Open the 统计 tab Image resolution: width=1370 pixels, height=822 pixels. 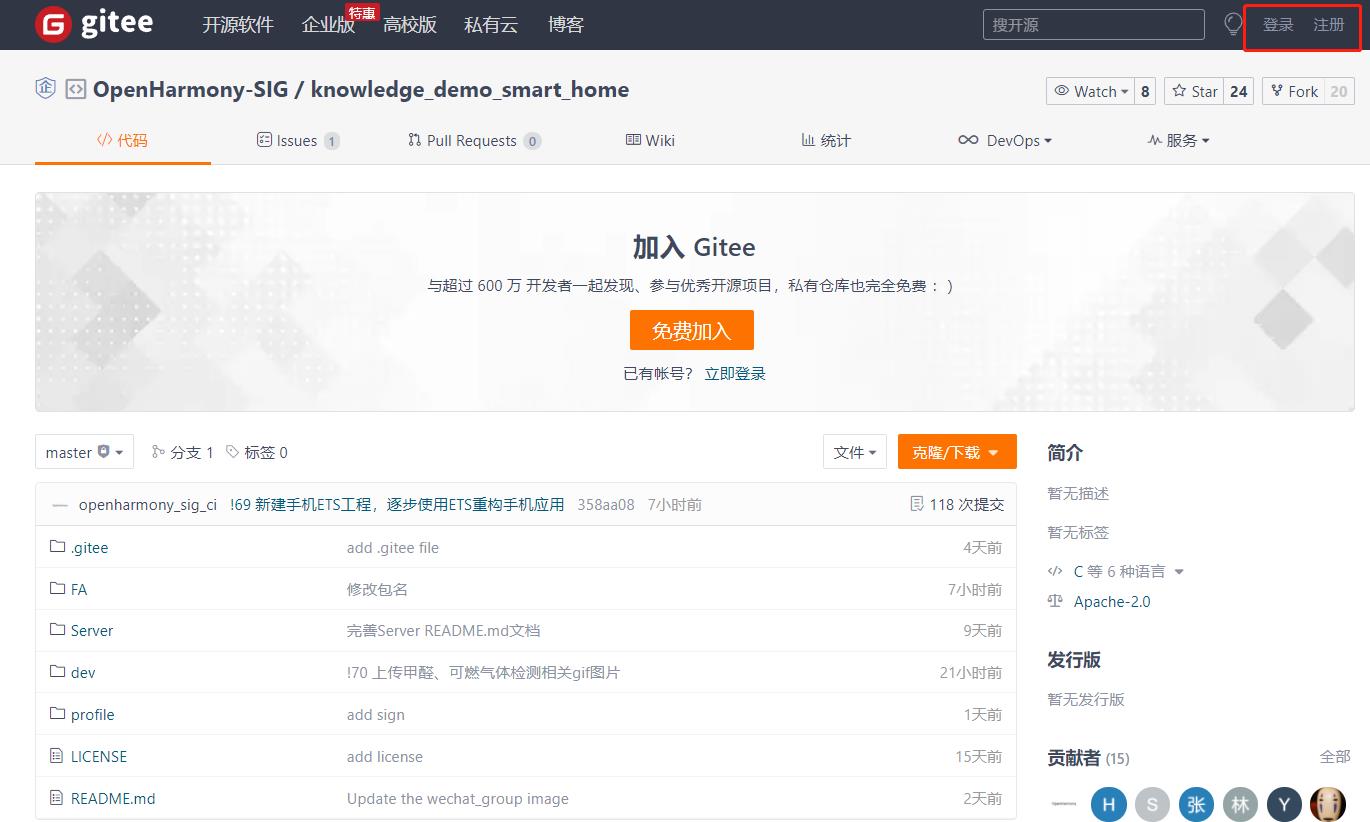pos(826,140)
